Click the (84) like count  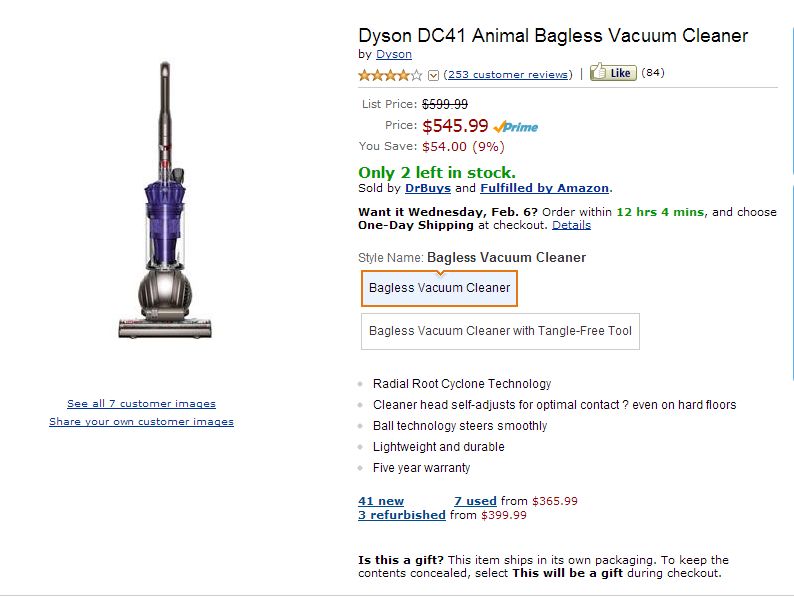(x=653, y=73)
